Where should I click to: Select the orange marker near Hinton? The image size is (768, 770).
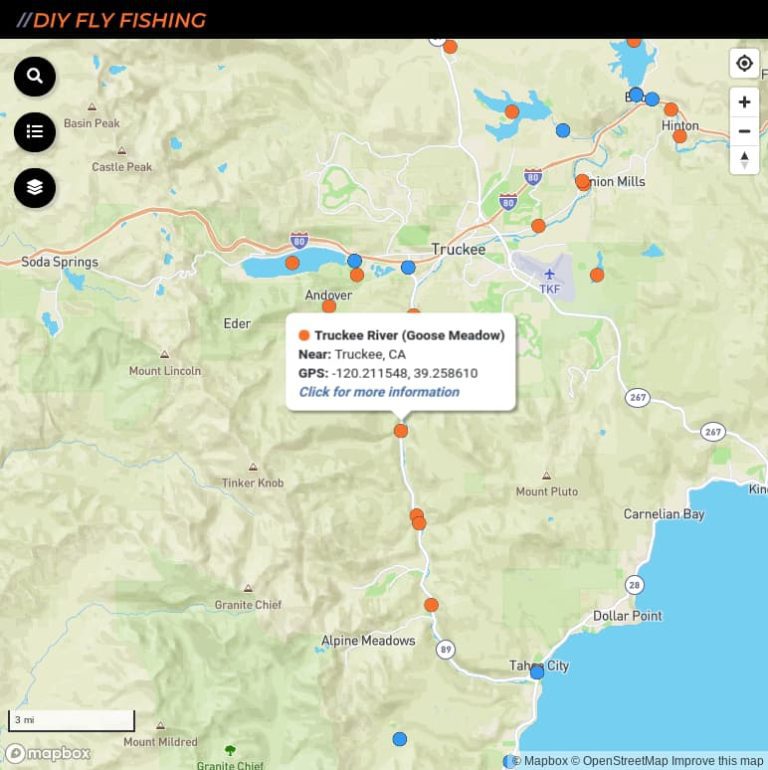(x=680, y=136)
